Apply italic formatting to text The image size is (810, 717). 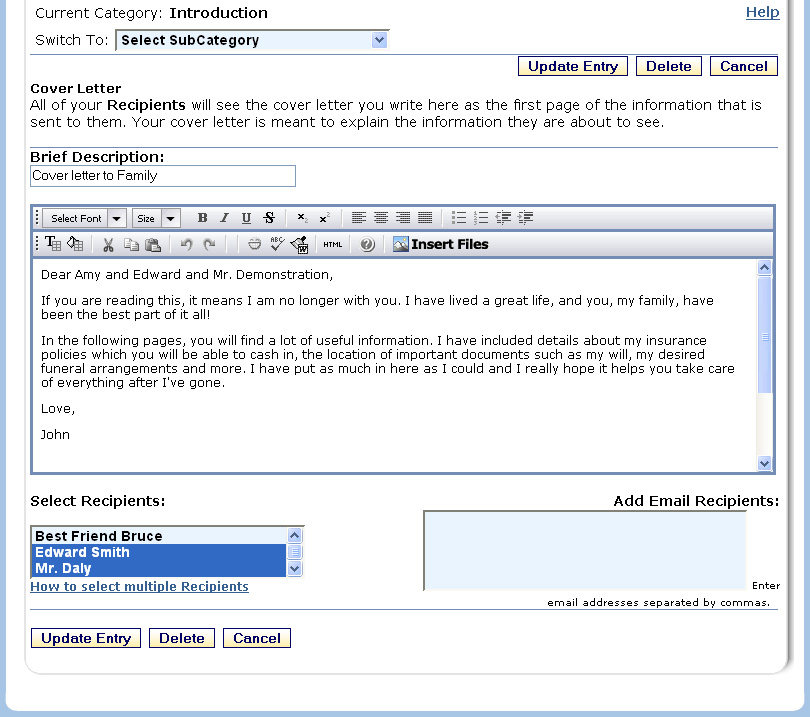pos(224,218)
